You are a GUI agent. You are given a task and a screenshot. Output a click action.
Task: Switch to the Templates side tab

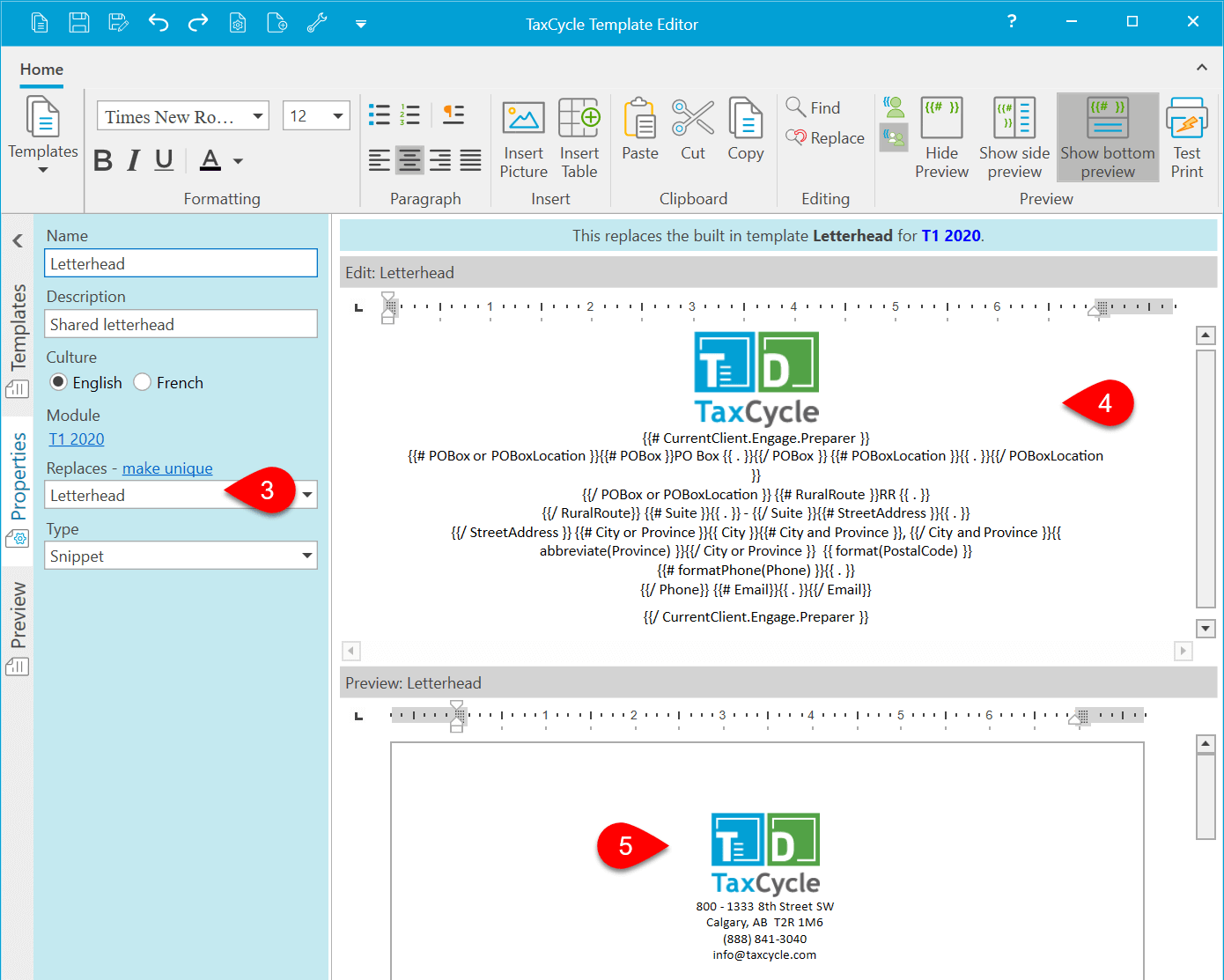(18, 340)
